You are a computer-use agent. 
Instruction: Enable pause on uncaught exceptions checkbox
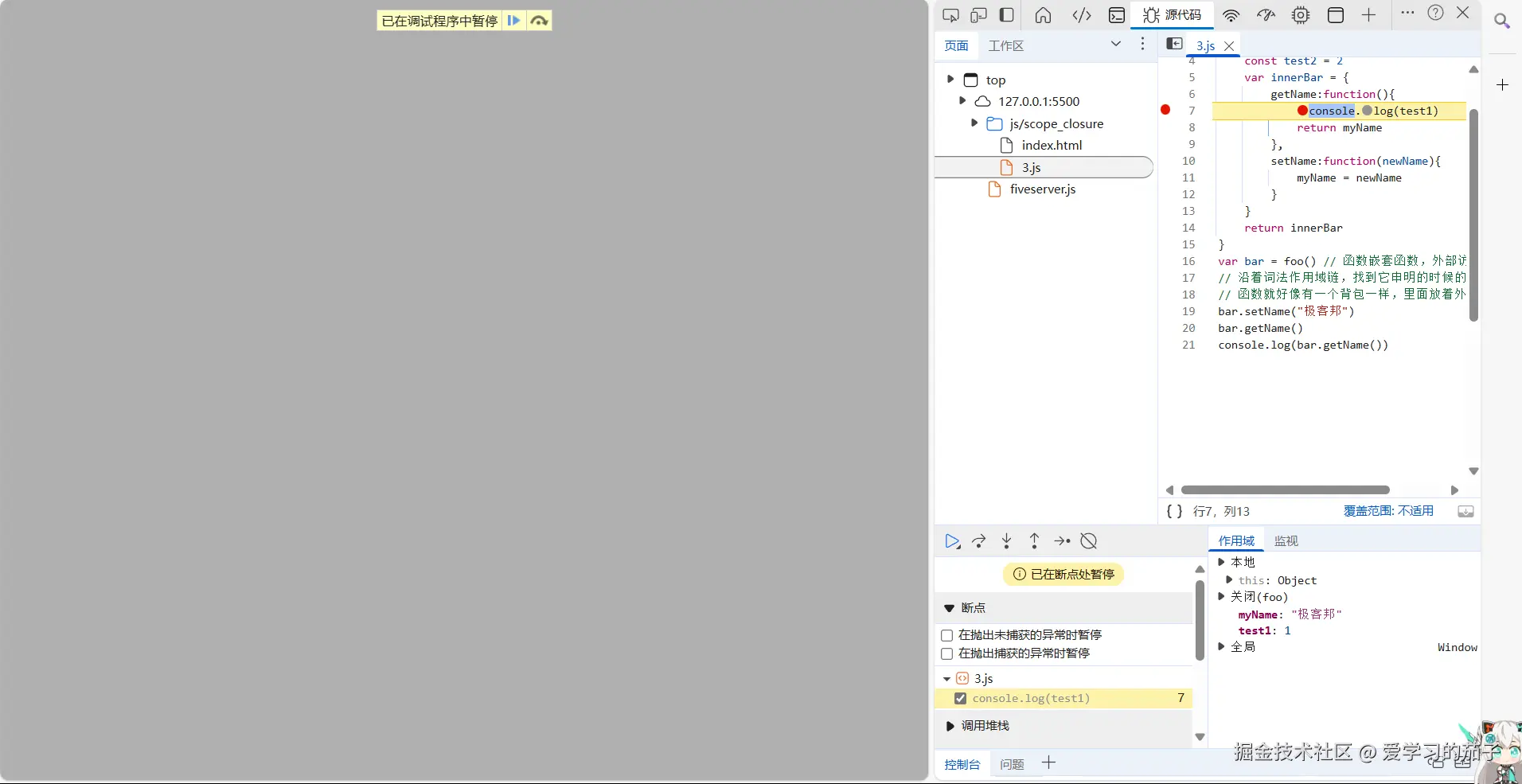pyautogui.click(x=947, y=635)
